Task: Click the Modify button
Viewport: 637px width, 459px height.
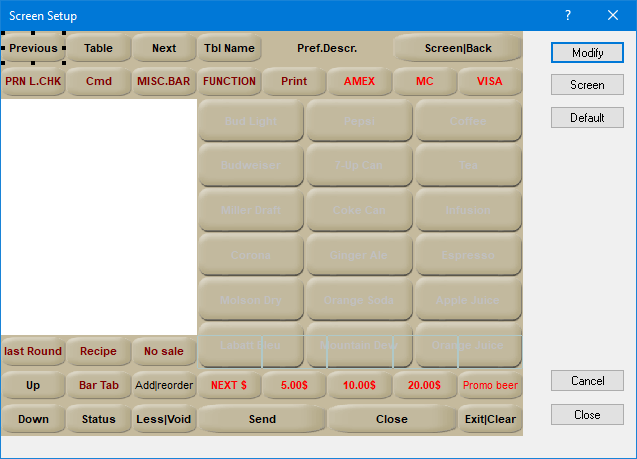Action: [587, 53]
